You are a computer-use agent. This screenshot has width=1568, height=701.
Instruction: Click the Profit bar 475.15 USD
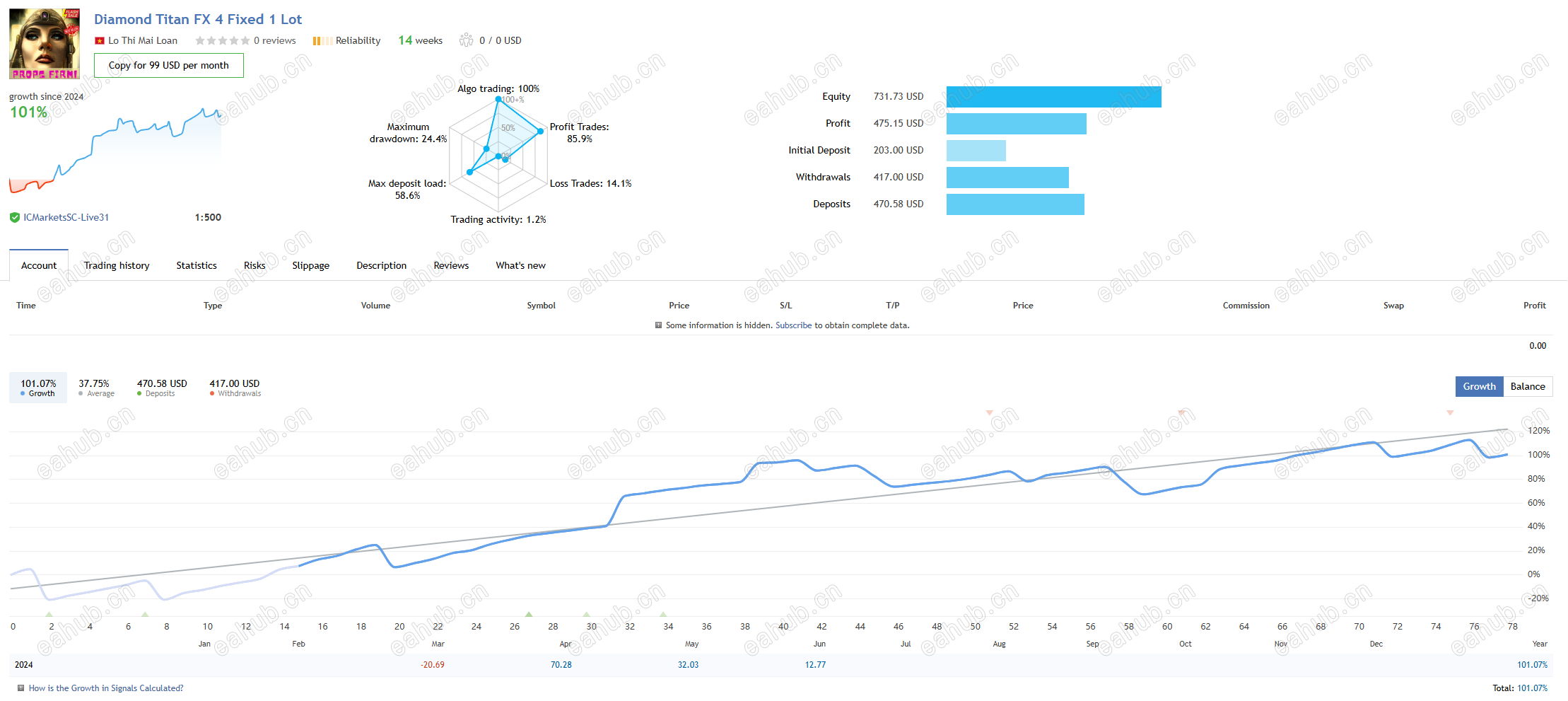(1017, 124)
